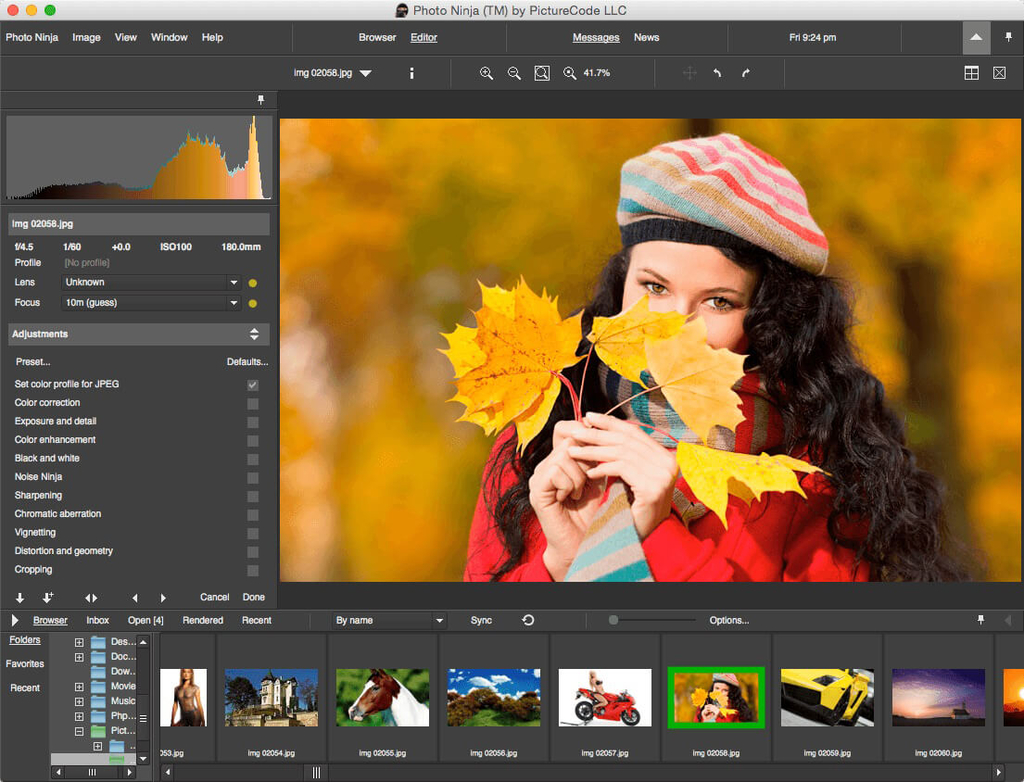Click the zoom in magnifier icon
Viewport: 1024px width, 782px height.
tap(486, 73)
